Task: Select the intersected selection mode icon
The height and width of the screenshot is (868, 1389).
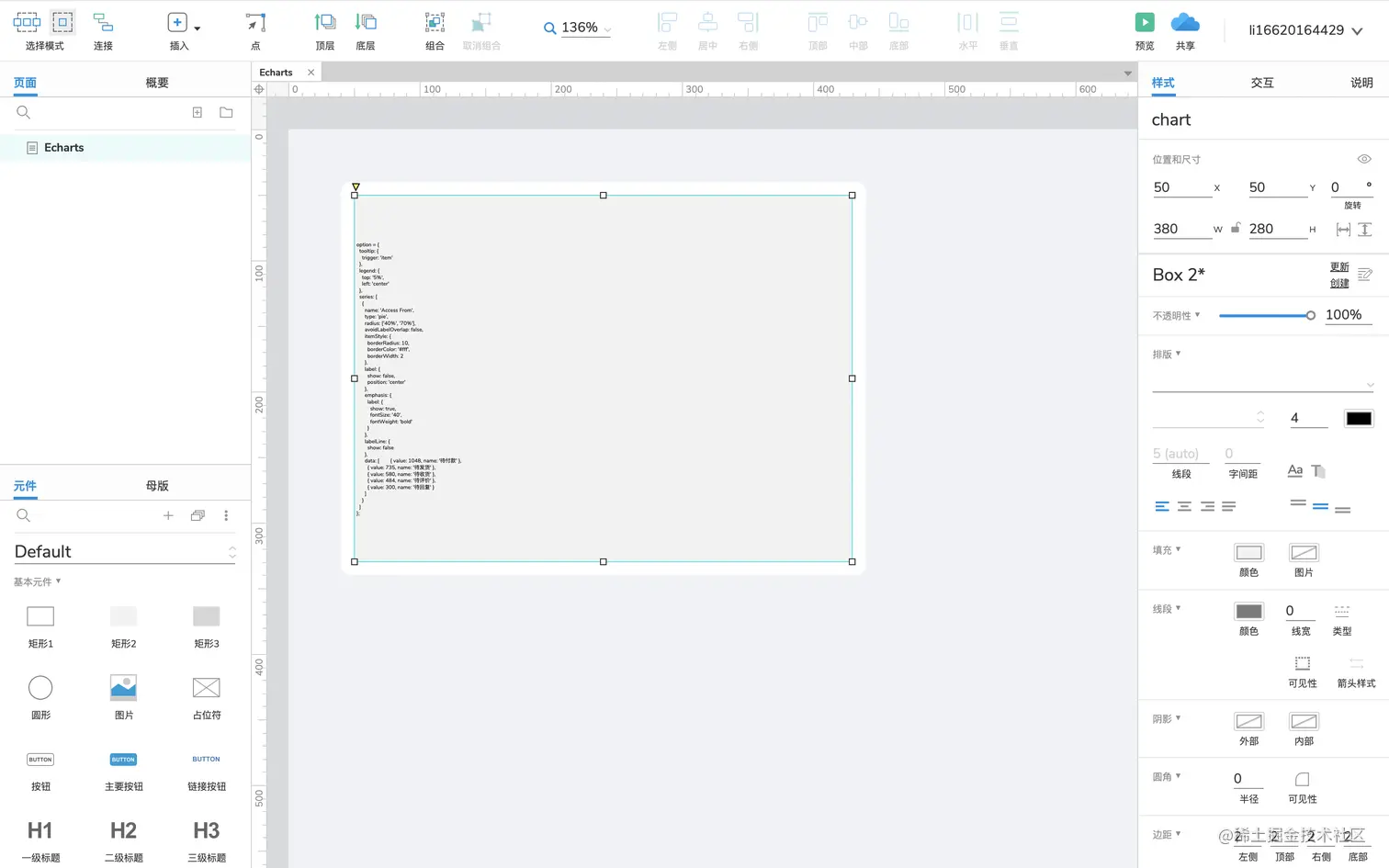Action: coord(27,22)
